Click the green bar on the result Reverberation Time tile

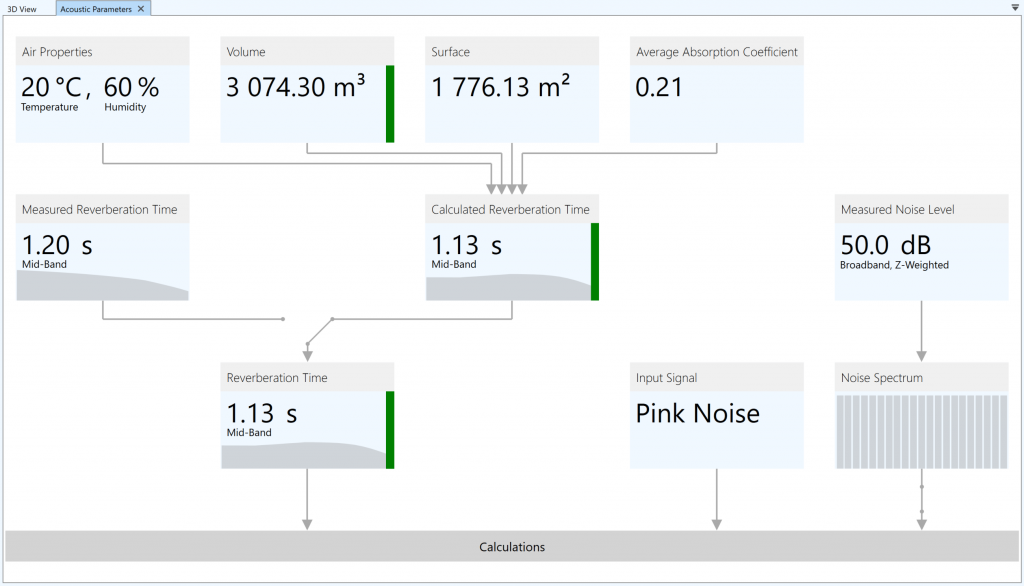tap(390, 430)
